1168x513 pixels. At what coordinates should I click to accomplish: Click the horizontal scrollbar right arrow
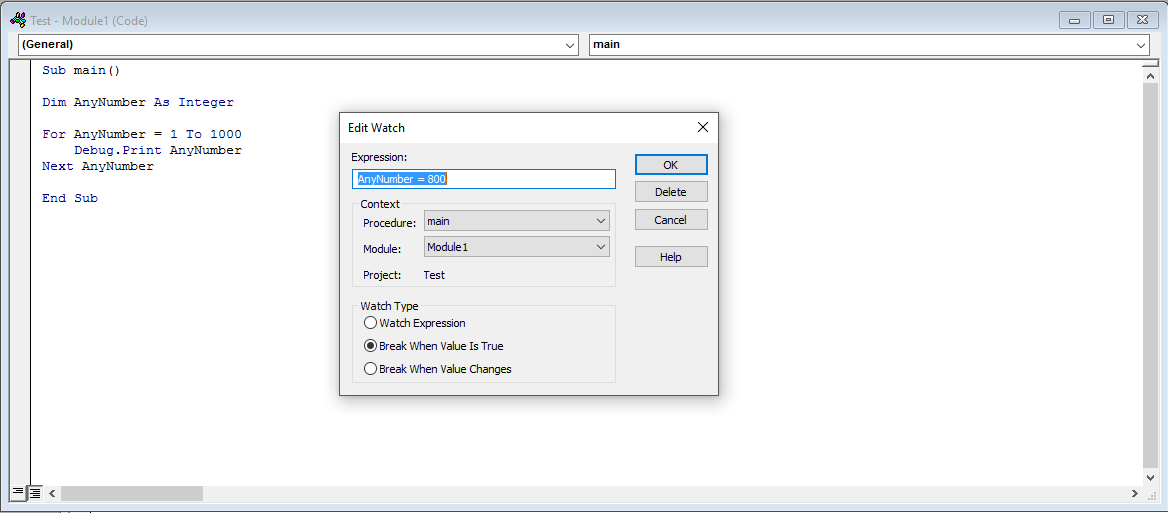click(x=1134, y=493)
